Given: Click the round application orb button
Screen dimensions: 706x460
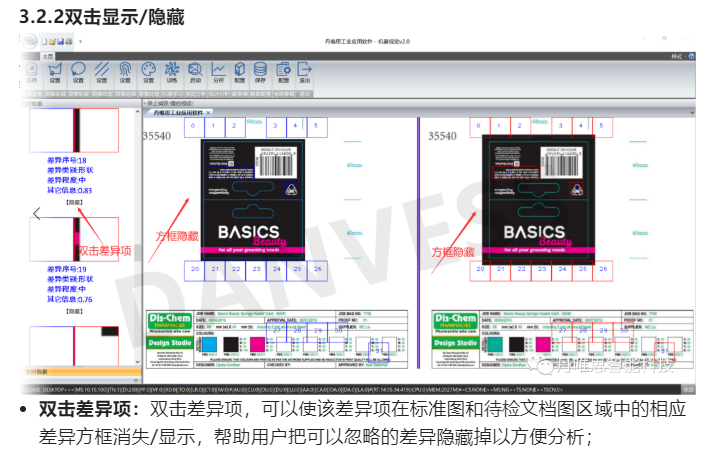Looking at the screenshot, I should (x=30, y=41).
